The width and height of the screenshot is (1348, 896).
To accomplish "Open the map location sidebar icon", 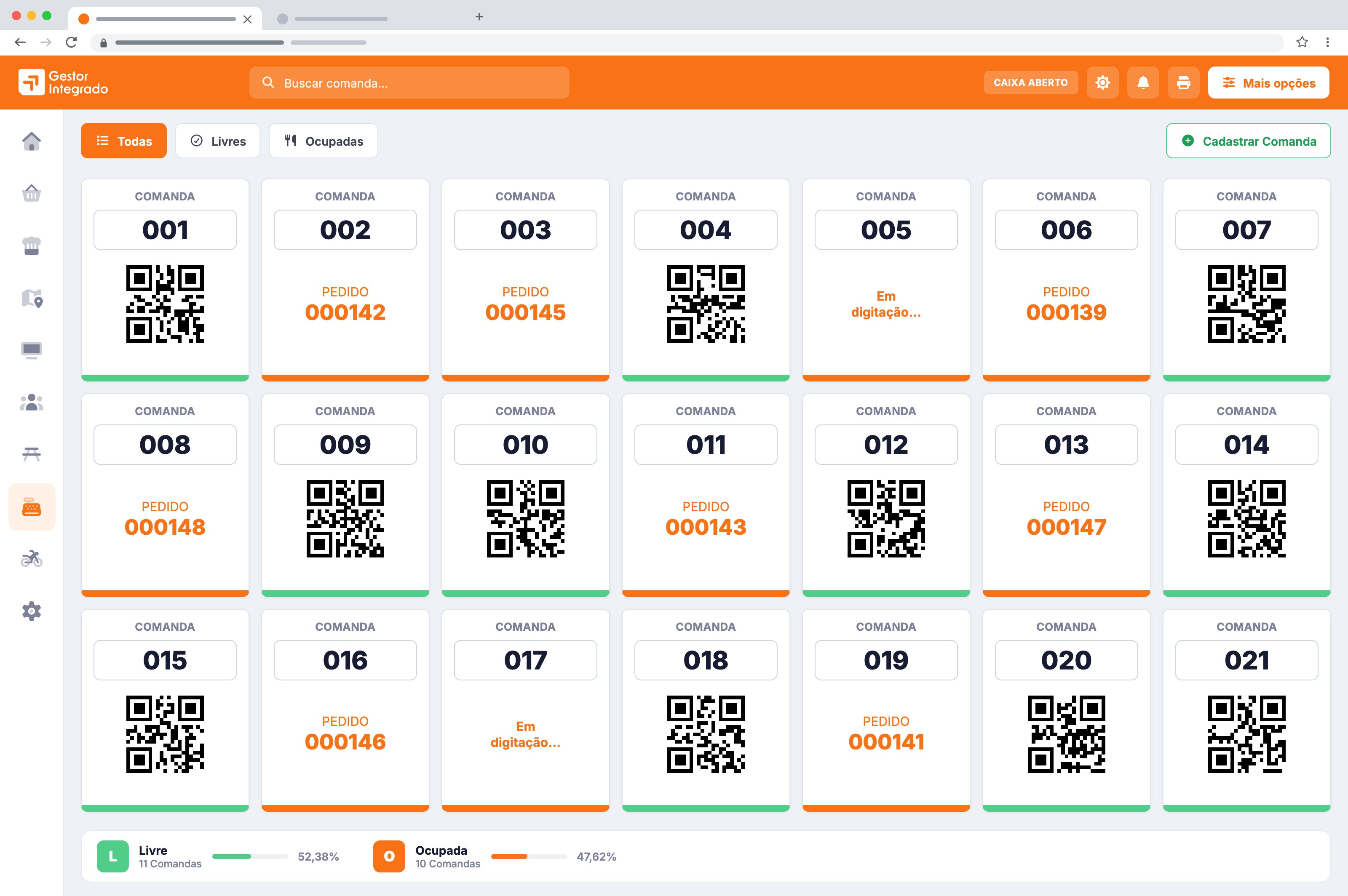I will tap(32, 298).
